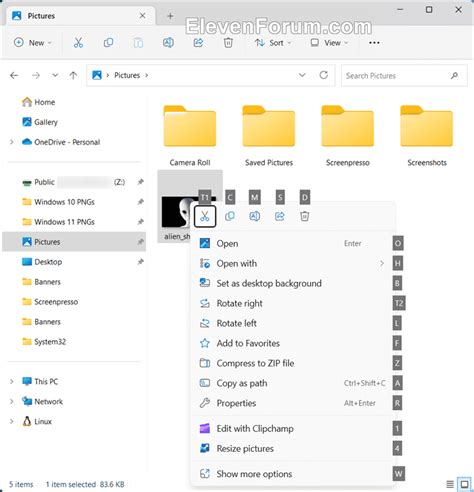
Task: Unpin Windows 10 PNGs via its pin icon
Action: coord(141,202)
